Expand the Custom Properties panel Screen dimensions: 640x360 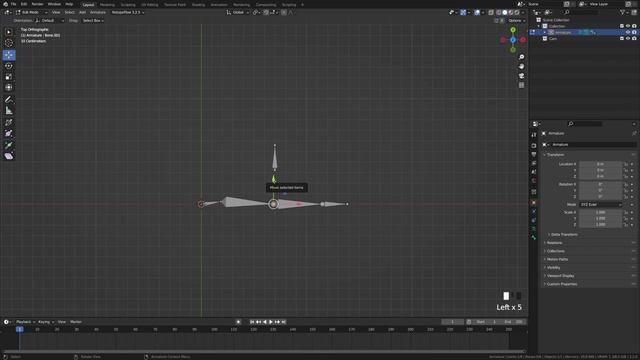(561, 284)
